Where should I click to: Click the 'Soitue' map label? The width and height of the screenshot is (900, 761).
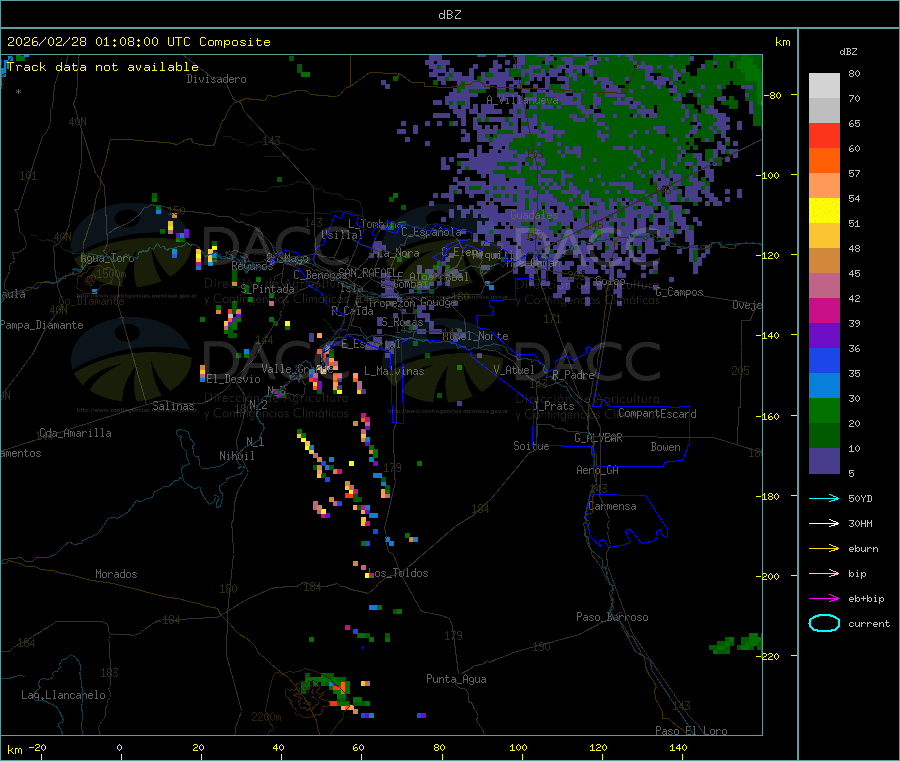[531, 446]
